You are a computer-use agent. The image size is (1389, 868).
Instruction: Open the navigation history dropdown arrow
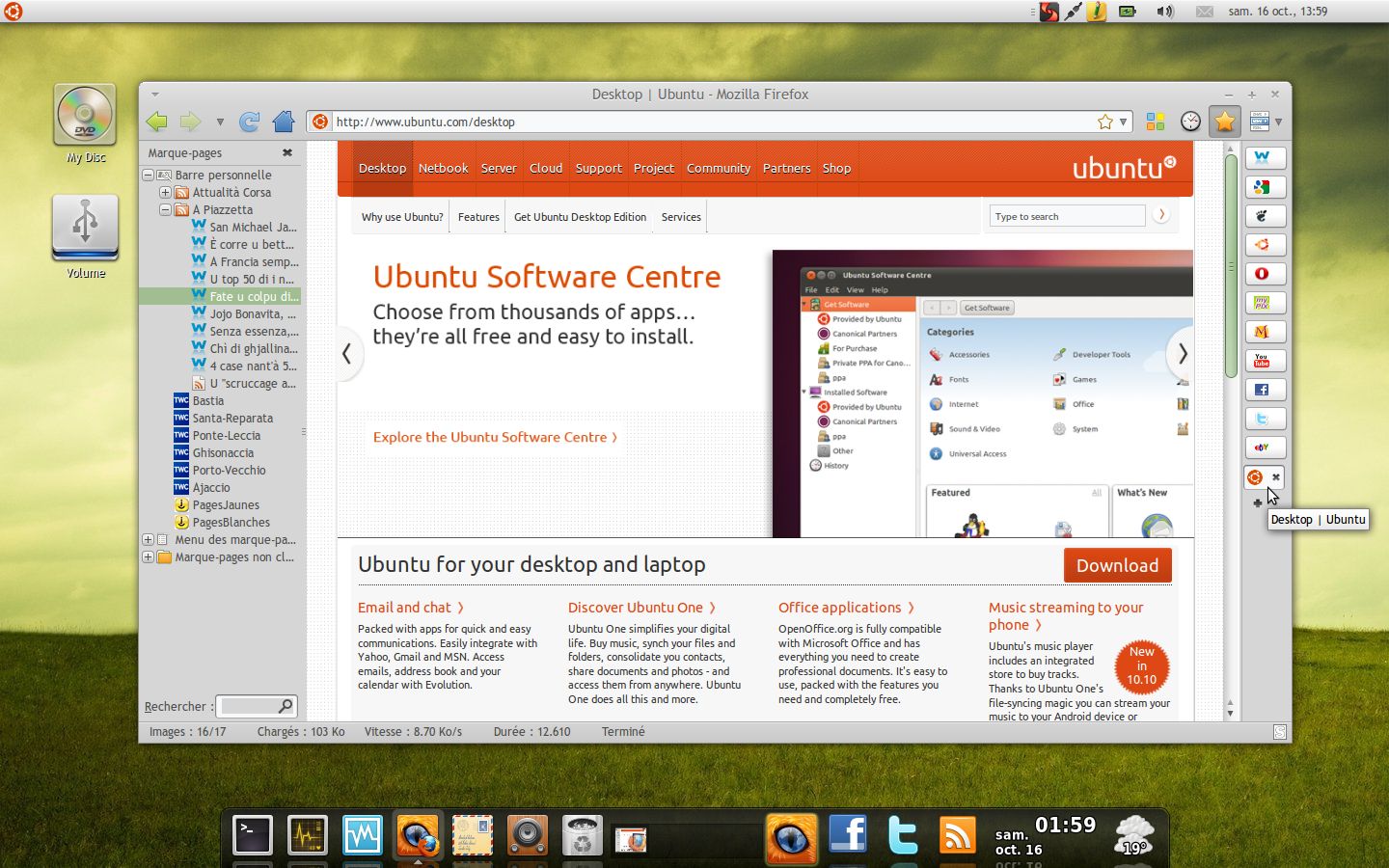[x=220, y=122]
